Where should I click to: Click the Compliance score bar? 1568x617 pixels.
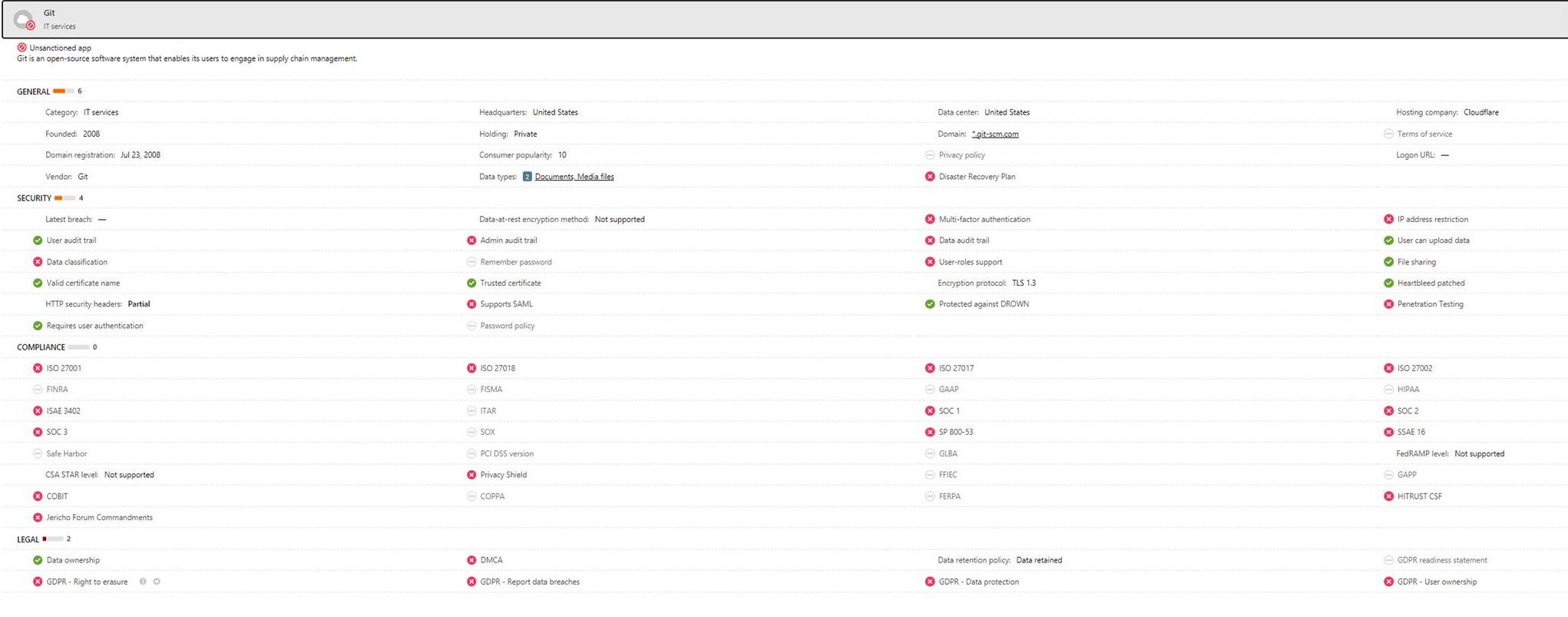click(78, 347)
